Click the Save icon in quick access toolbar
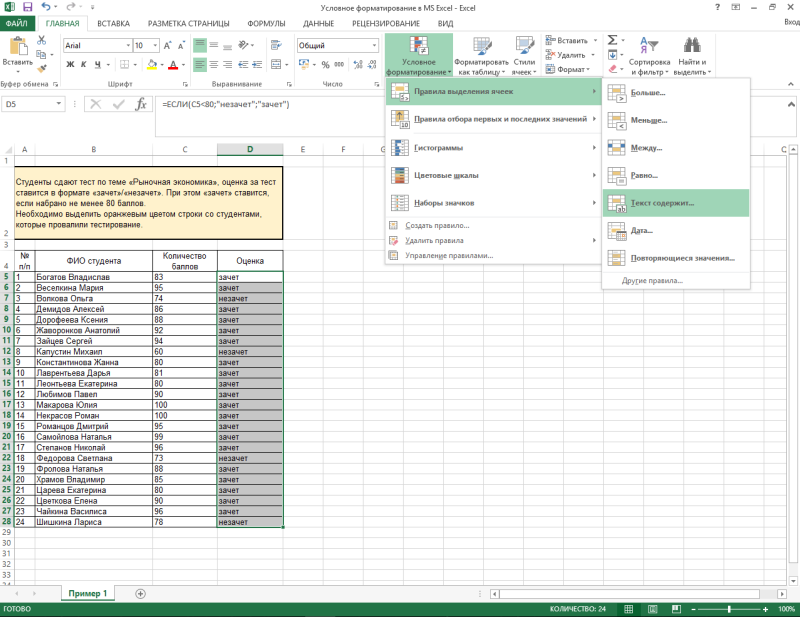 click(28, 7)
